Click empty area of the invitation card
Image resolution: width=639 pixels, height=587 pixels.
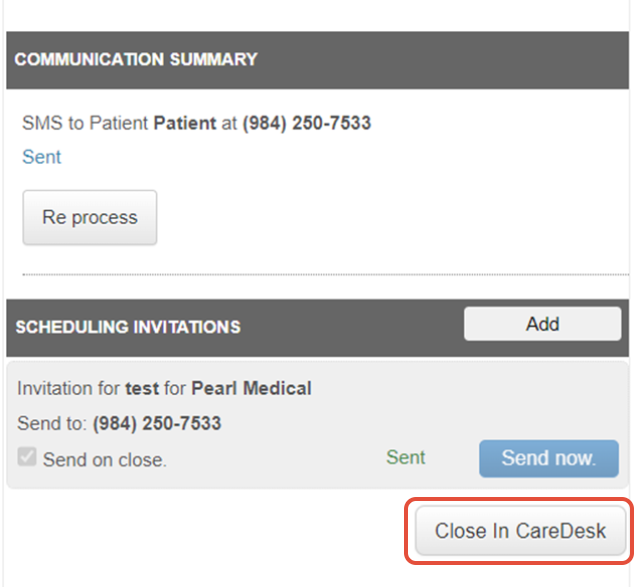(x=450, y=410)
